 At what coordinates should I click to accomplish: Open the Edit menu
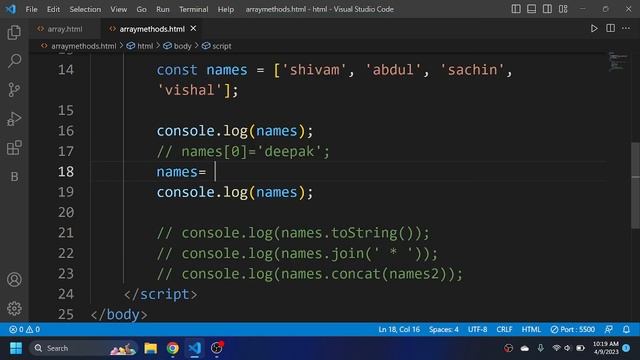click(x=53, y=9)
